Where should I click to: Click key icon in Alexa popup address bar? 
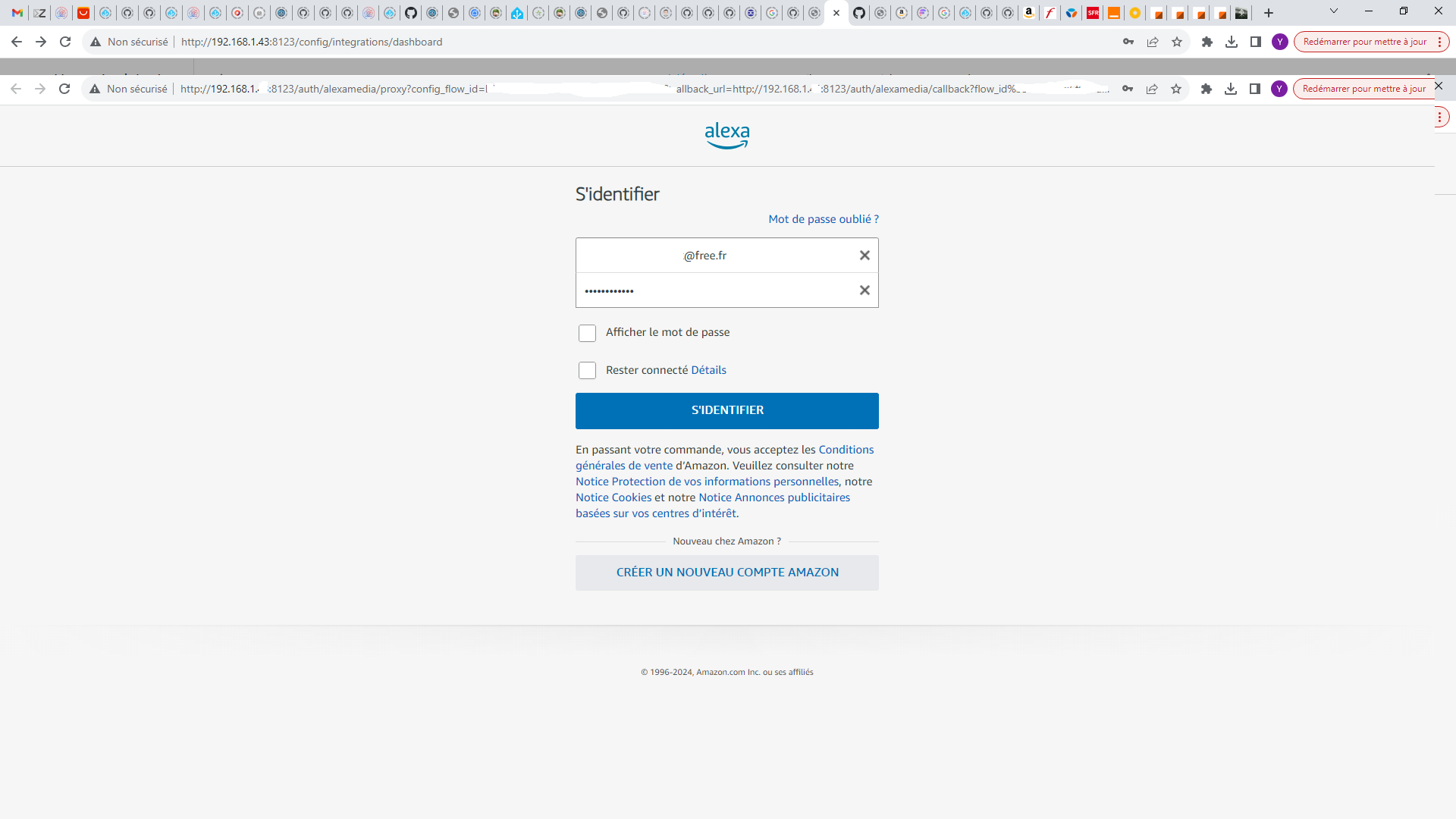point(1128,89)
